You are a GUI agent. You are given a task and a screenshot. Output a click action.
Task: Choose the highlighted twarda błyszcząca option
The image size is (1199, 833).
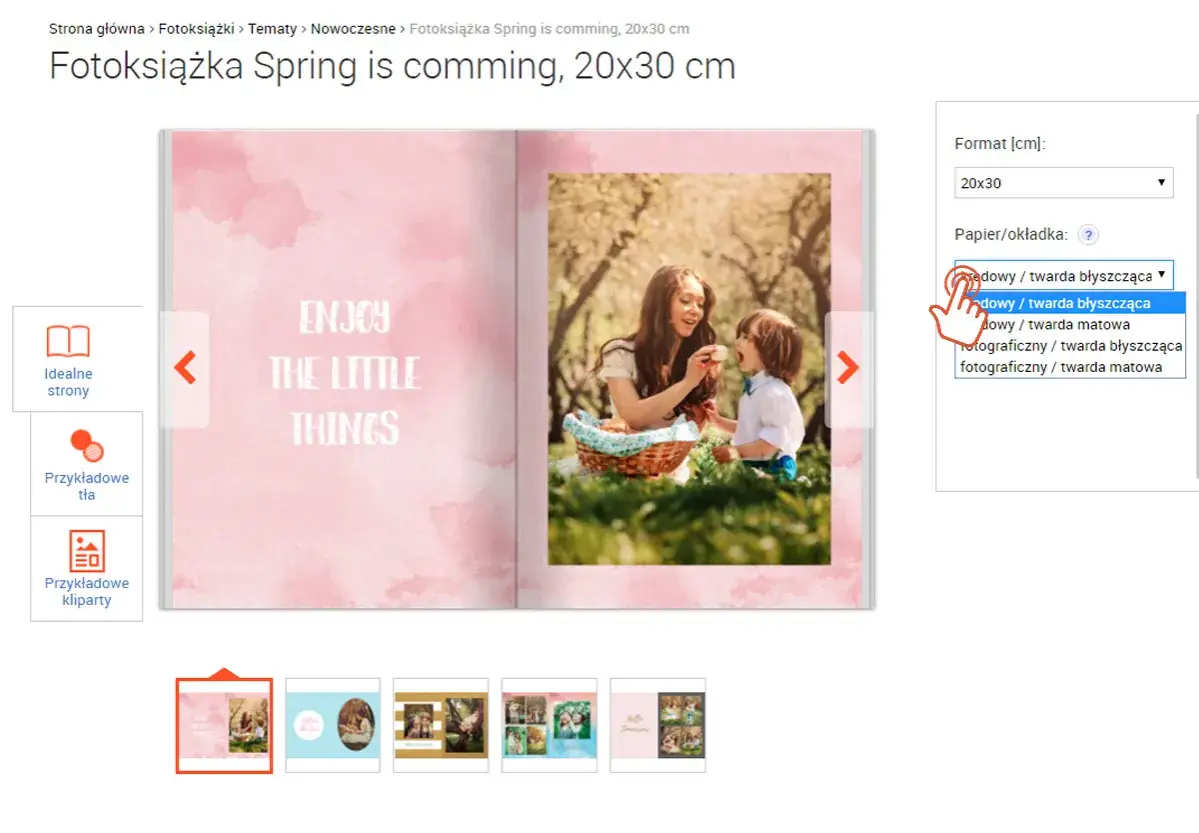click(1070, 303)
